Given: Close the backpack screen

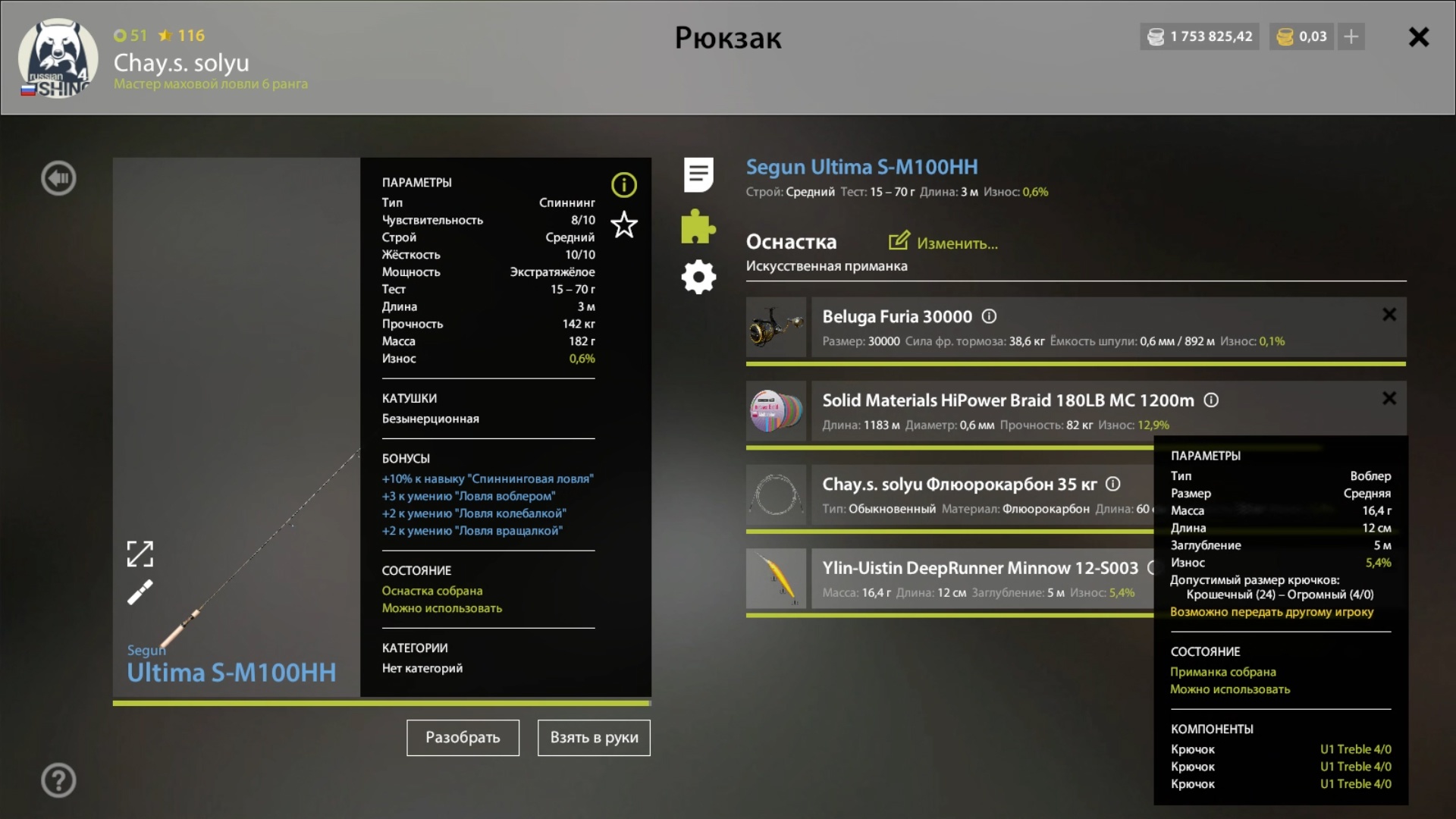Looking at the screenshot, I should point(1418,37).
